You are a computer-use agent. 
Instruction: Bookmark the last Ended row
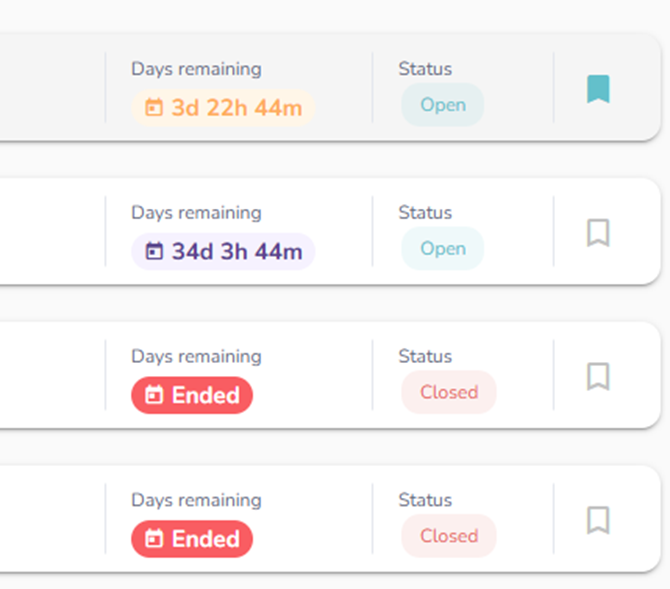pos(598,520)
